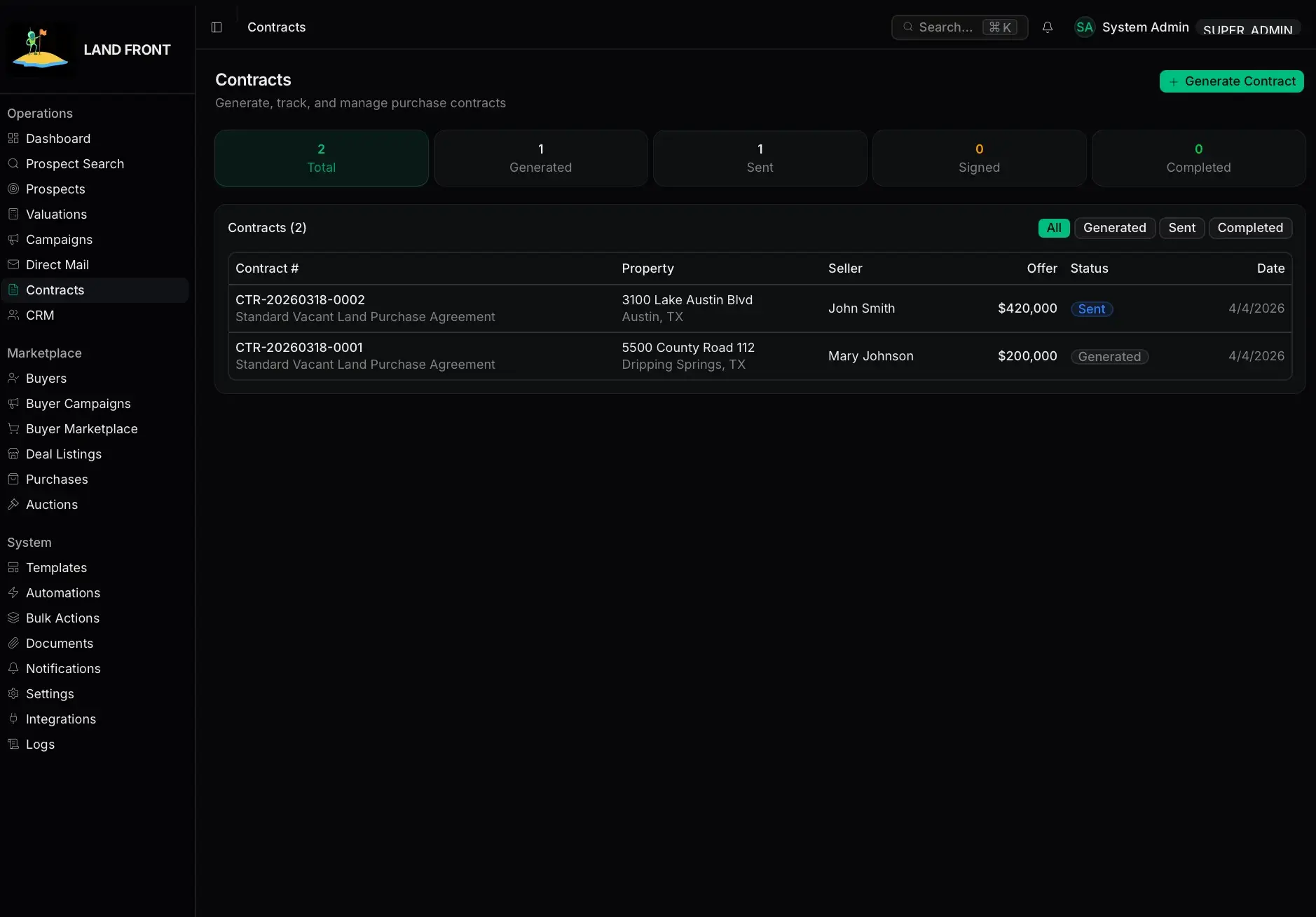The height and width of the screenshot is (917, 1316).
Task: Click the Buyers person icon
Action: click(13, 378)
